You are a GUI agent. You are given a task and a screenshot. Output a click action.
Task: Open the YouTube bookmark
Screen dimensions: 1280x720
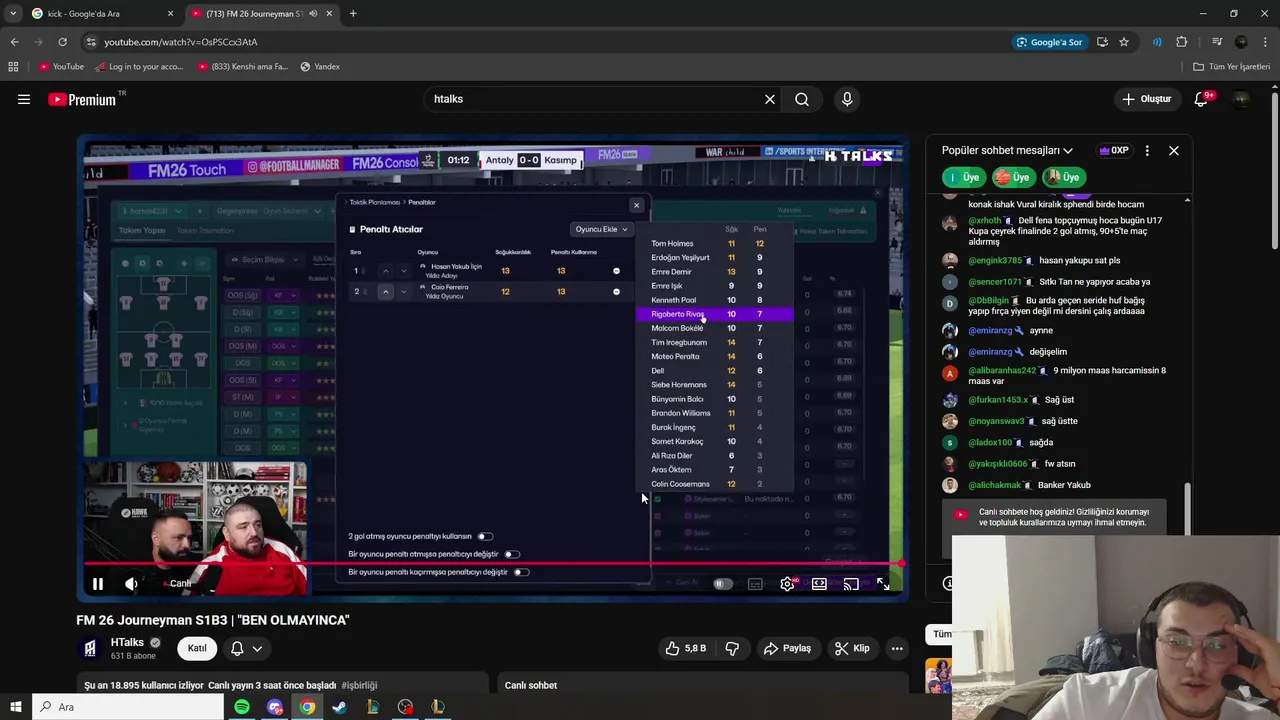(x=61, y=67)
